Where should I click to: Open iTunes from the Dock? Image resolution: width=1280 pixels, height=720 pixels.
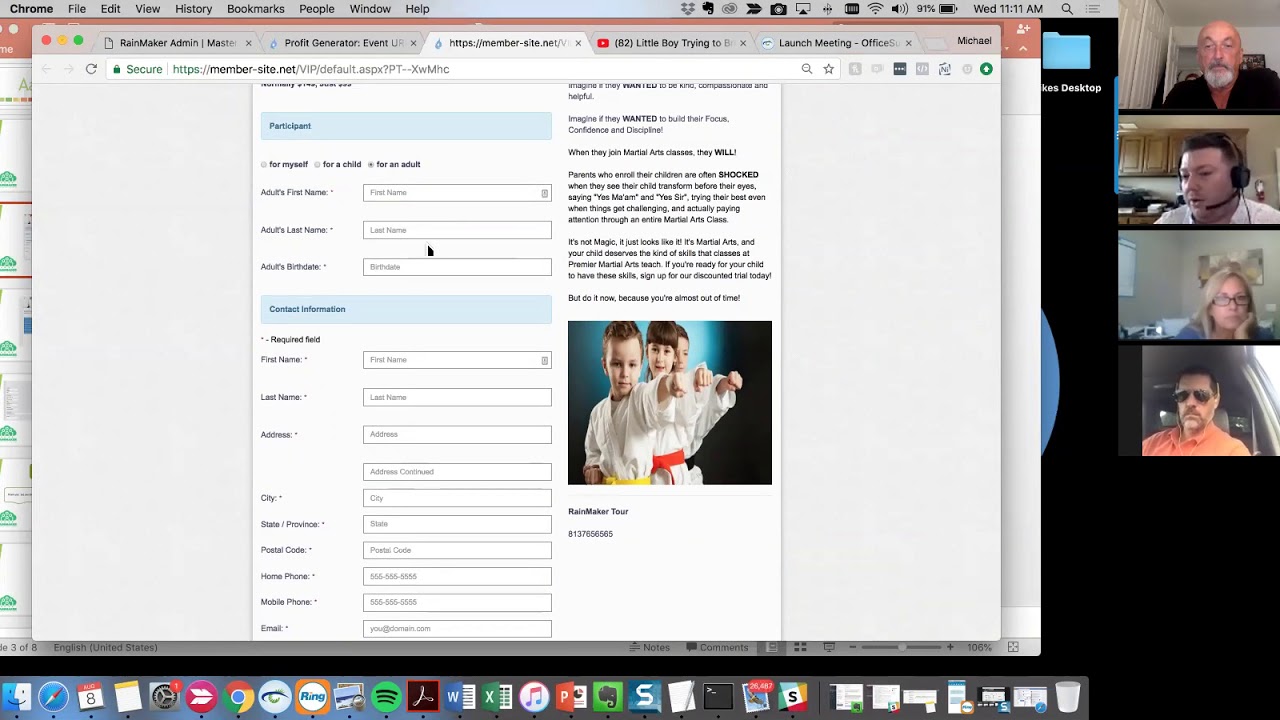(534, 696)
